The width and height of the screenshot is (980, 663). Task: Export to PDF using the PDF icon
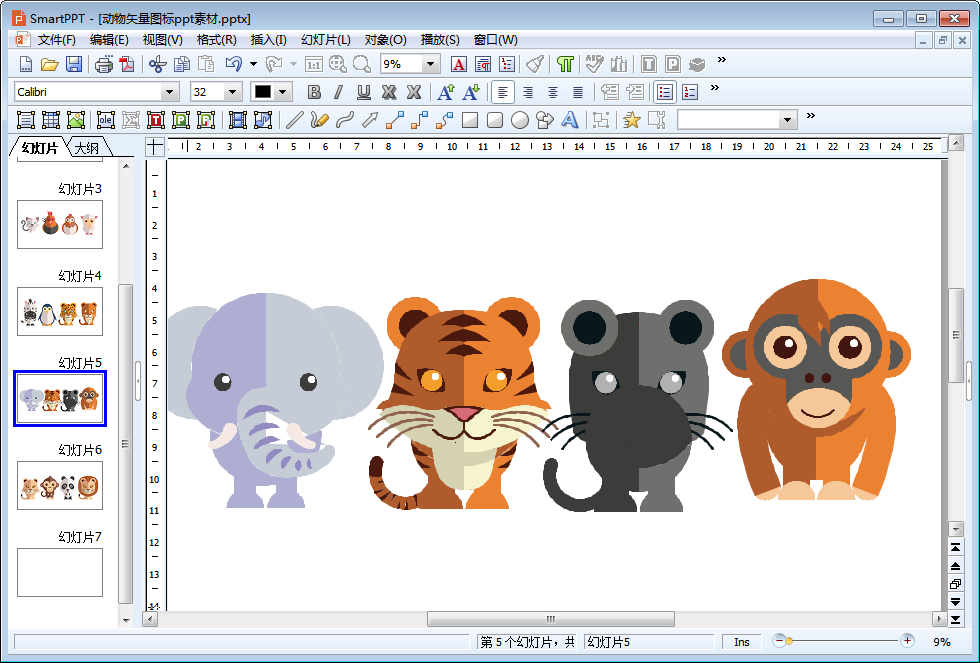(x=127, y=64)
